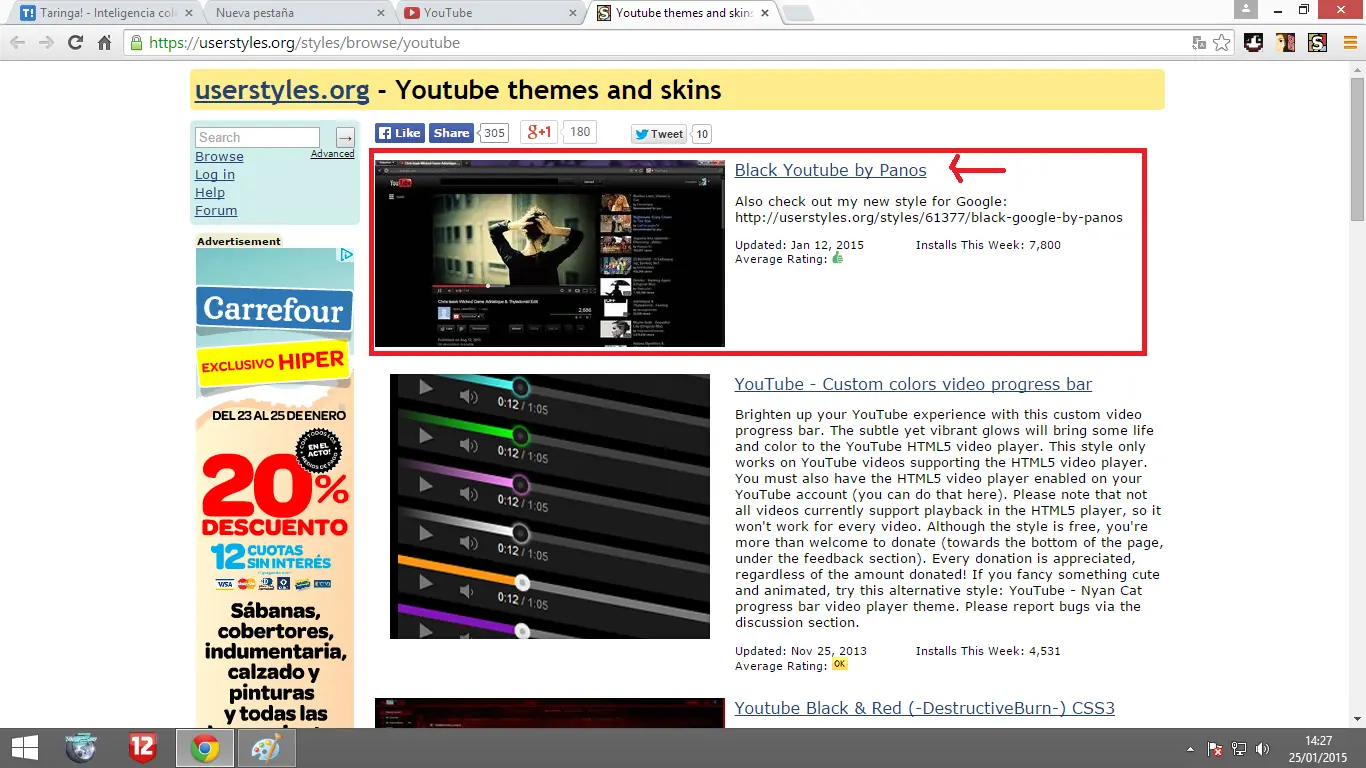Viewport: 1366px width, 768px height.
Task: Click 'Installs This Week: 4,531' text
Action: [988, 651]
